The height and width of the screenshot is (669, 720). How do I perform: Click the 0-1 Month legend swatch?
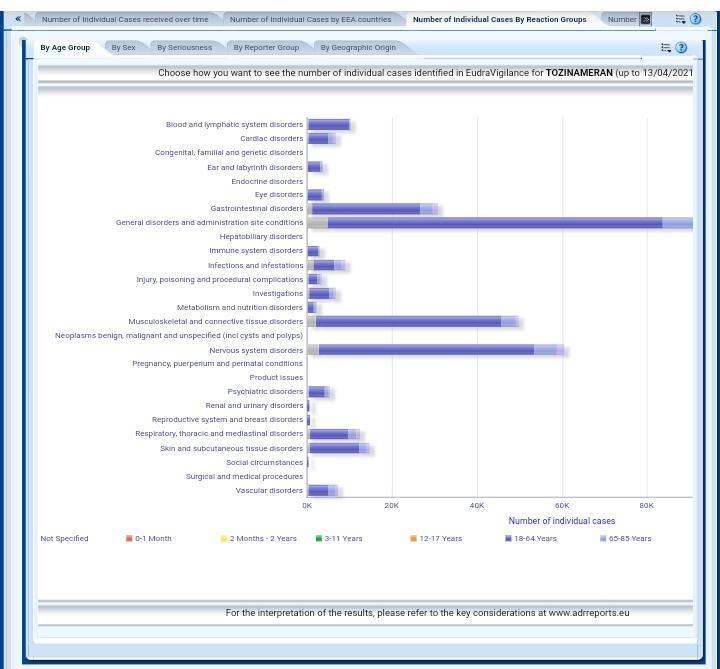[129, 539]
